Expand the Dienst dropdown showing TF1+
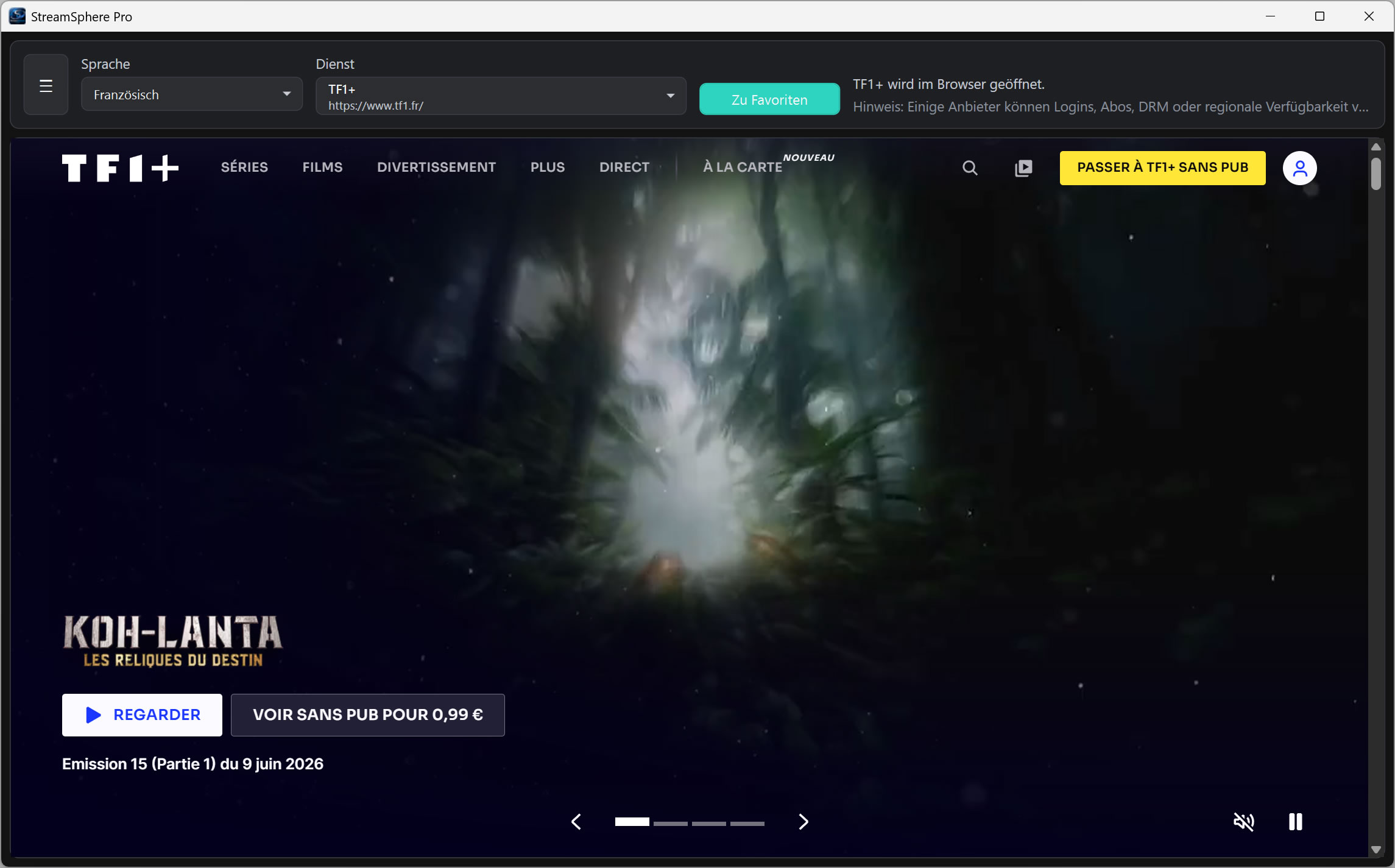Screen dimensions: 1395x868 click(x=501, y=96)
